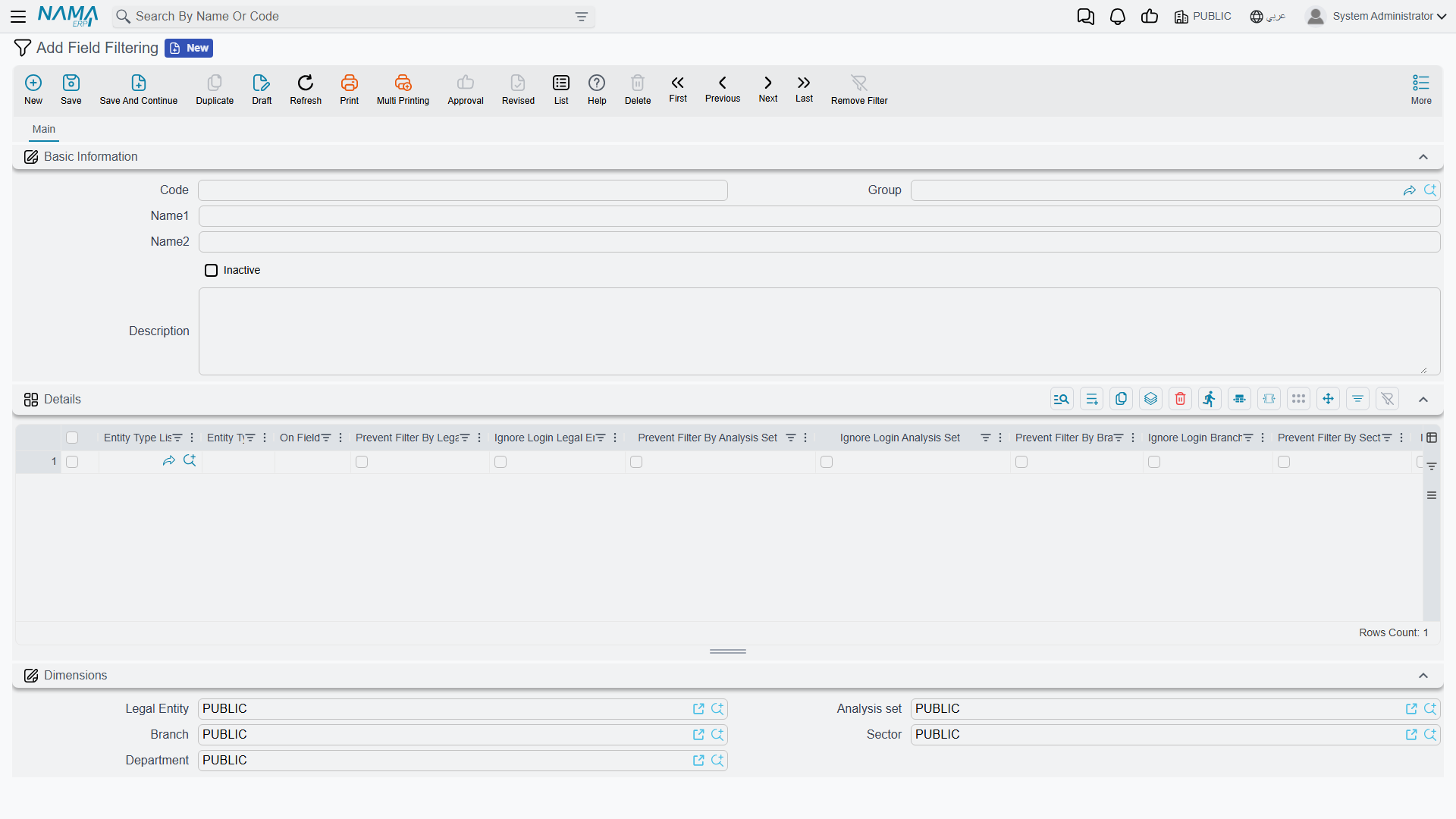Click the Save toolbar icon
1456x819 pixels.
point(71,83)
